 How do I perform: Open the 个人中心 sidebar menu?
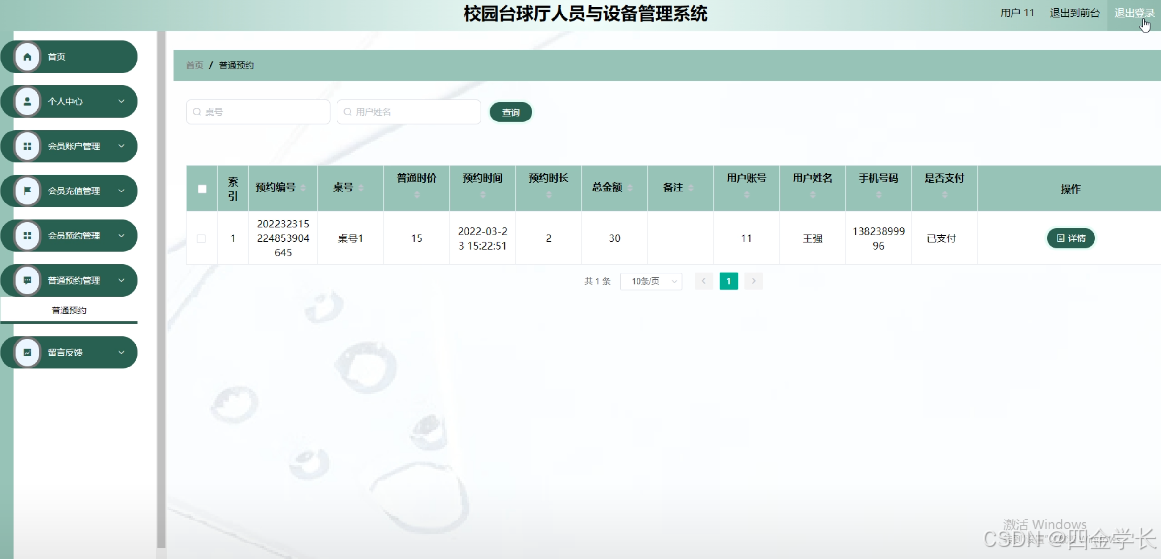(x=70, y=101)
